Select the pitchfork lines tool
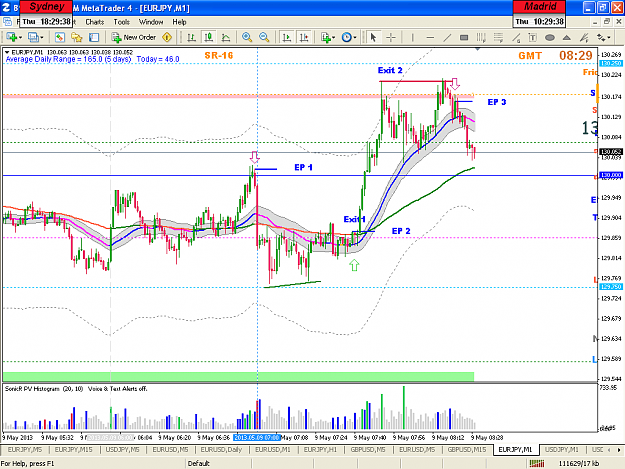Viewport: 625px width, 469px height. [584, 37]
